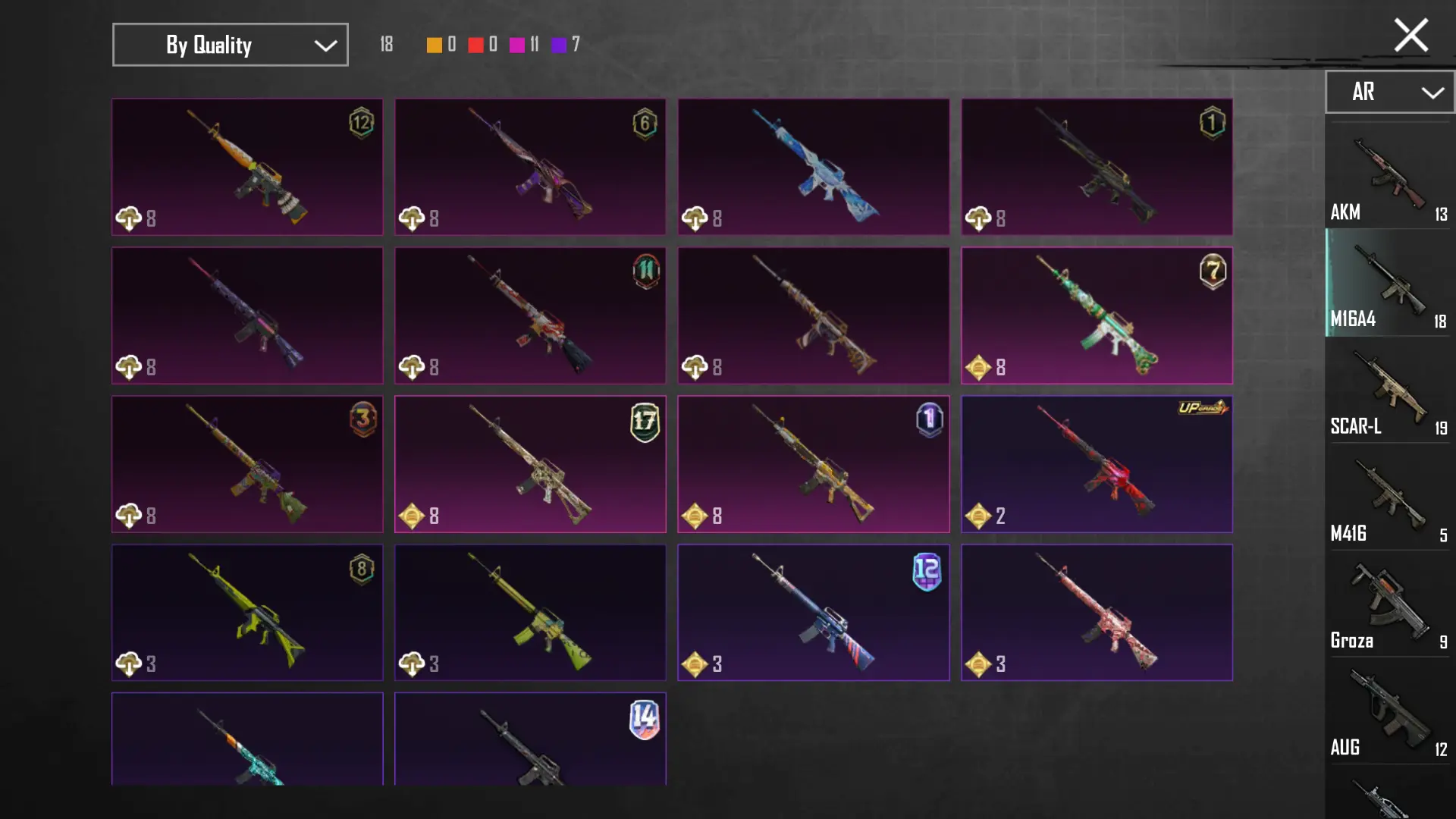Viewport: 1456px width, 819px height.
Task: Open the By Quality sort dropdown
Action: (231, 45)
